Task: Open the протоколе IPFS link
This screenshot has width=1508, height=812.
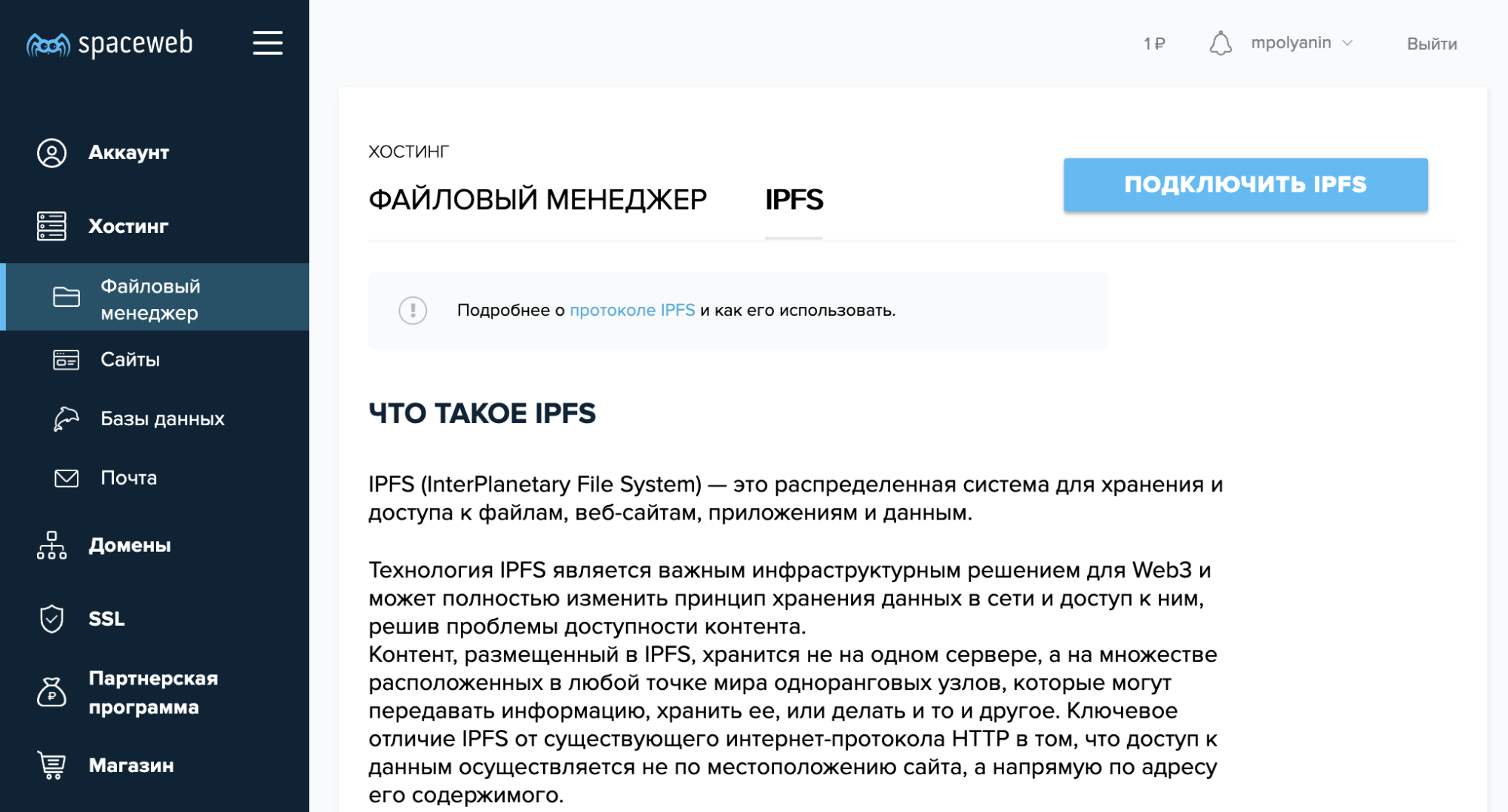Action: [633, 310]
